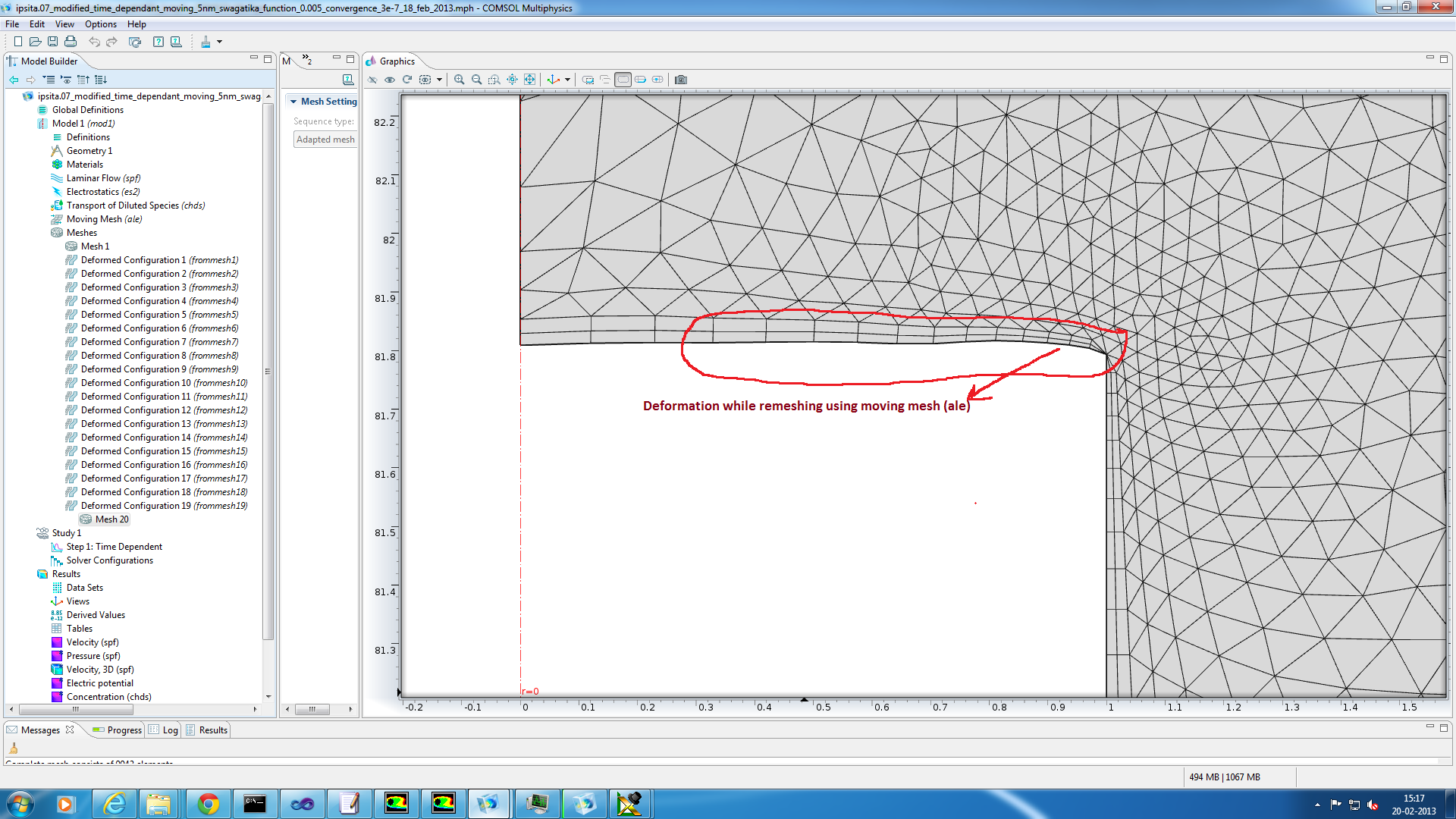Toggle the highlighted selection mode button
This screenshot has width=1456, height=819.
623,80
